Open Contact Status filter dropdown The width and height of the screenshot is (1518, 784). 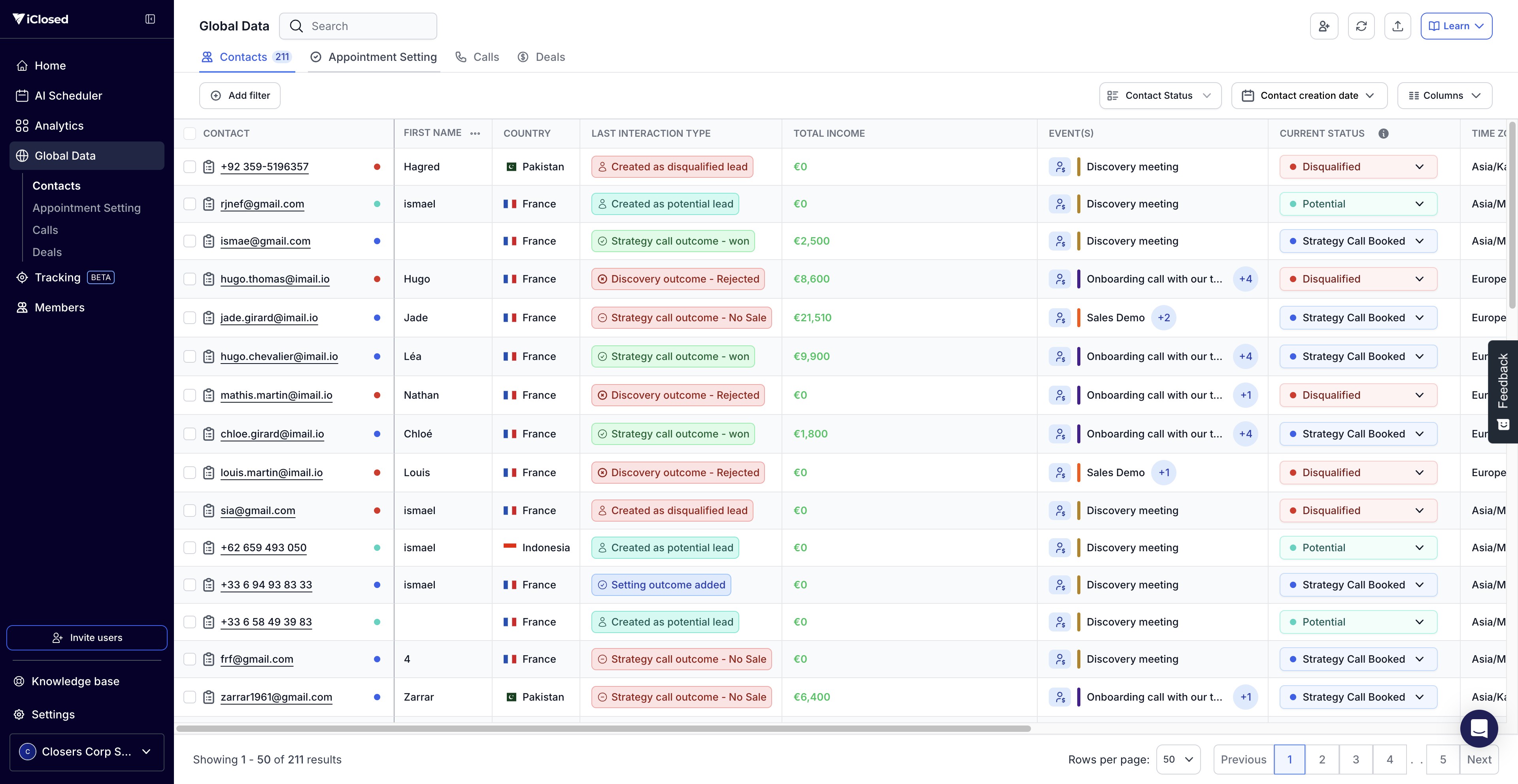point(1160,95)
